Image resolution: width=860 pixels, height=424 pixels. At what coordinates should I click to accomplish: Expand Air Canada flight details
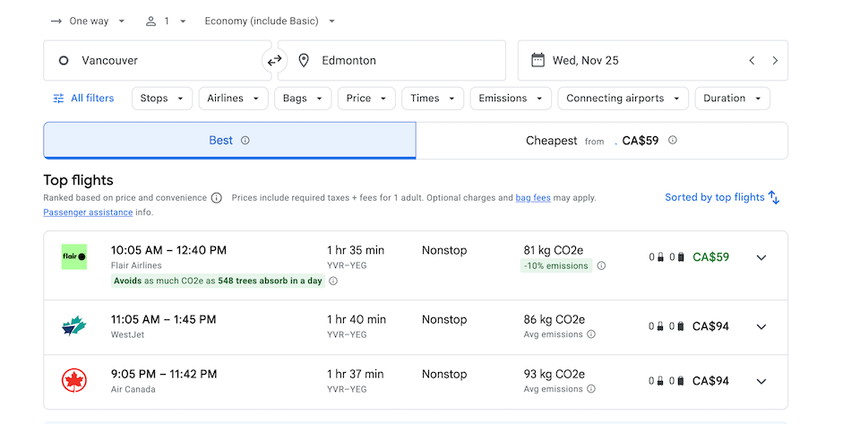pyautogui.click(x=761, y=381)
